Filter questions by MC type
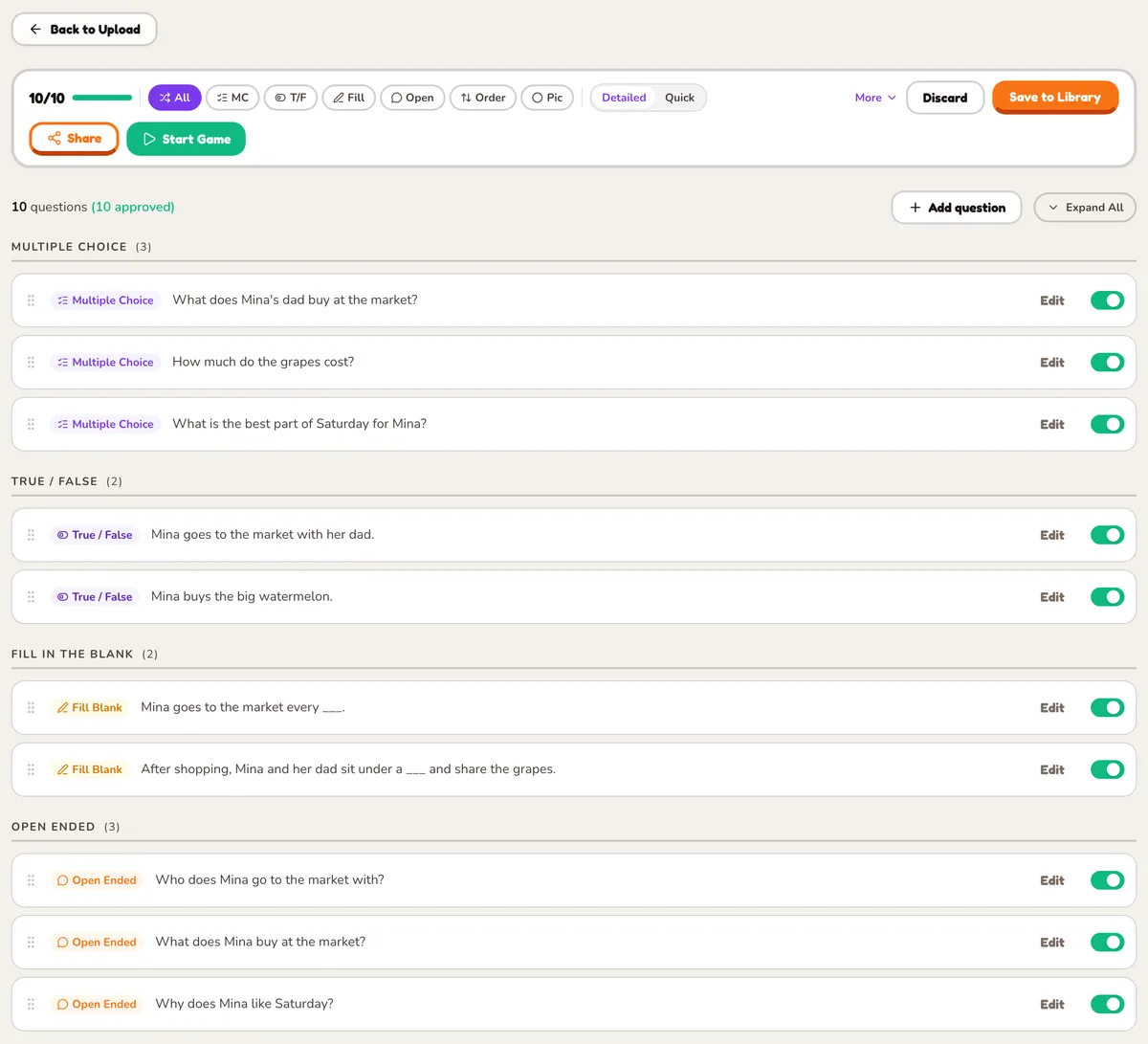The height and width of the screenshot is (1044, 1148). (x=232, y=98)
